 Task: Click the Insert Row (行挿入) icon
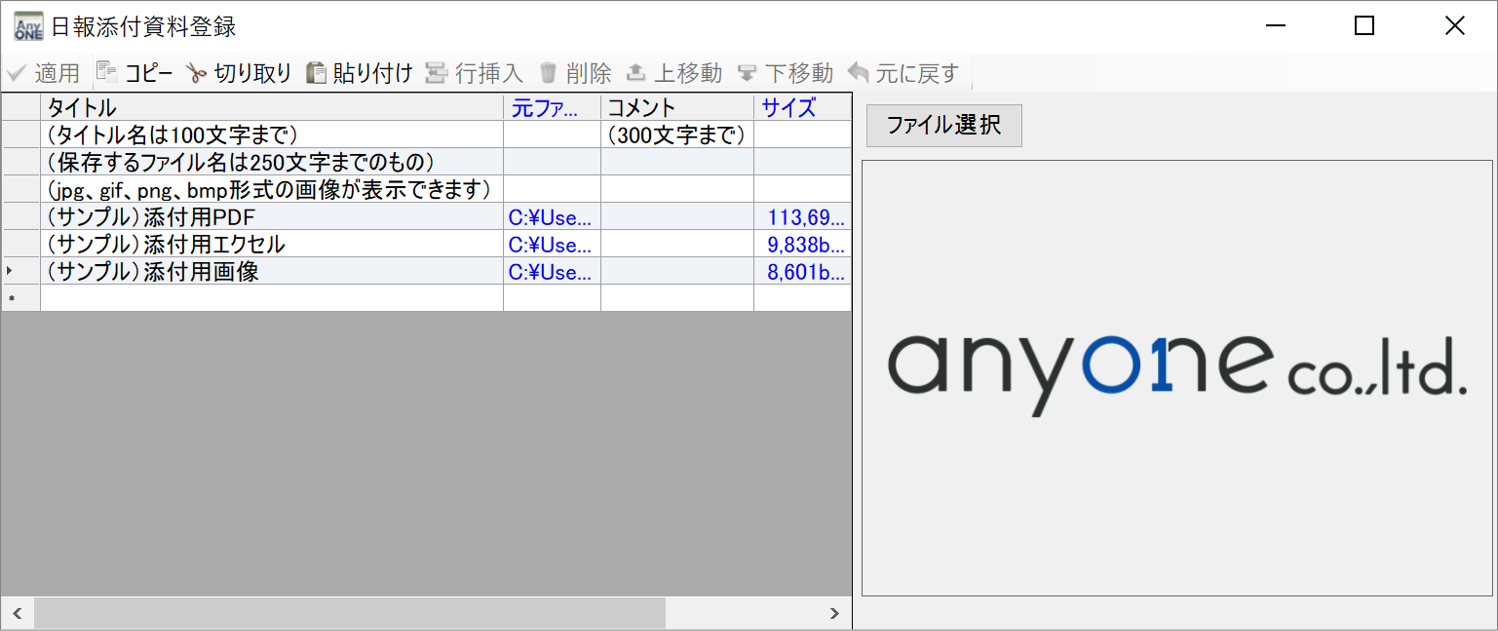(x=436, y=73)
